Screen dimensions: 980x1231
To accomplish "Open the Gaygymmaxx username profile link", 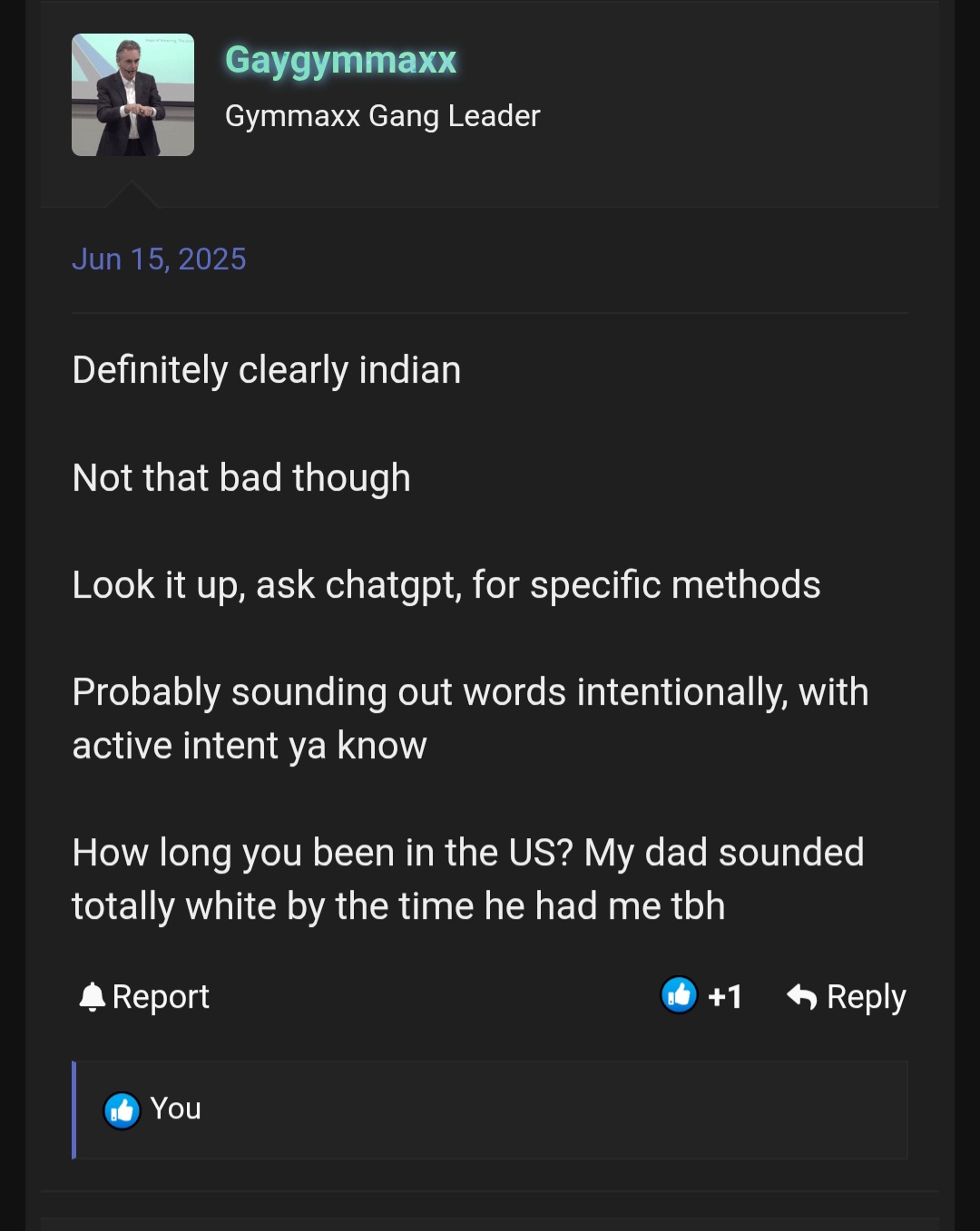I will point(340,61).
